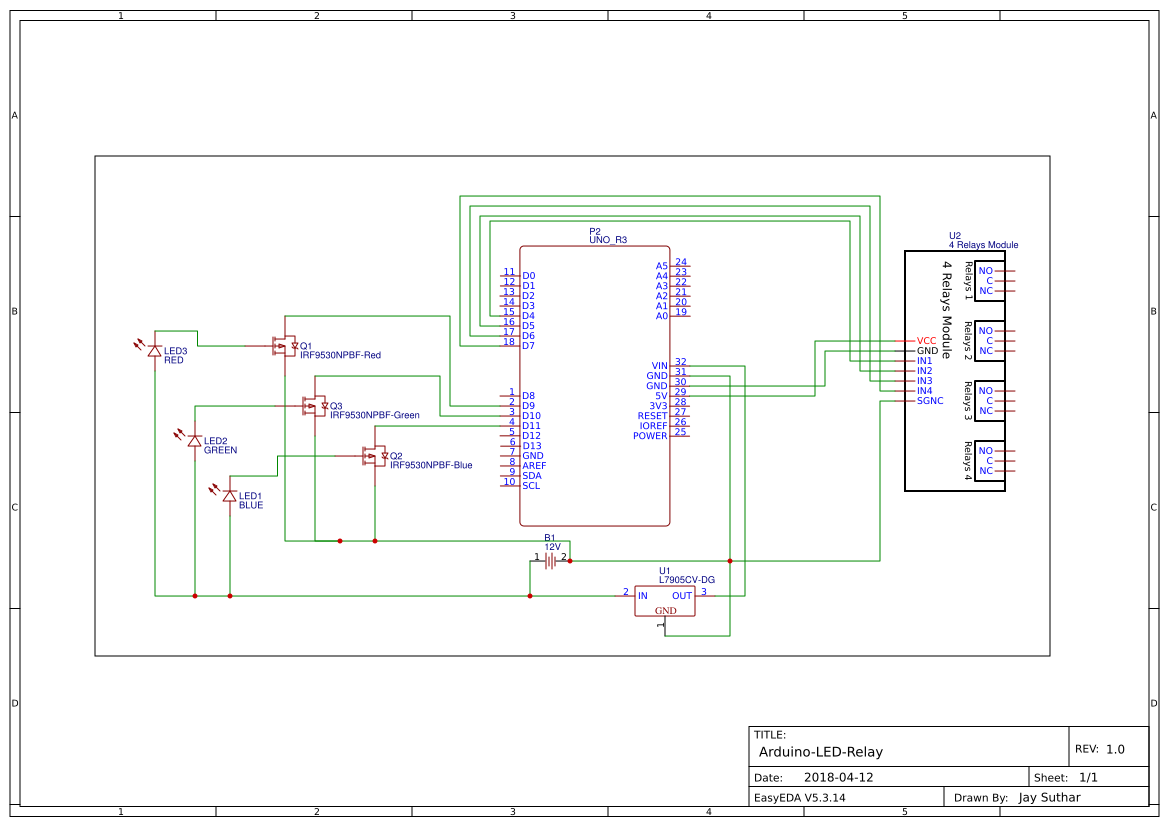Select the D7 pin on UNO_R3
This screenshot has height=827, width=1169.
pos(528,345)
